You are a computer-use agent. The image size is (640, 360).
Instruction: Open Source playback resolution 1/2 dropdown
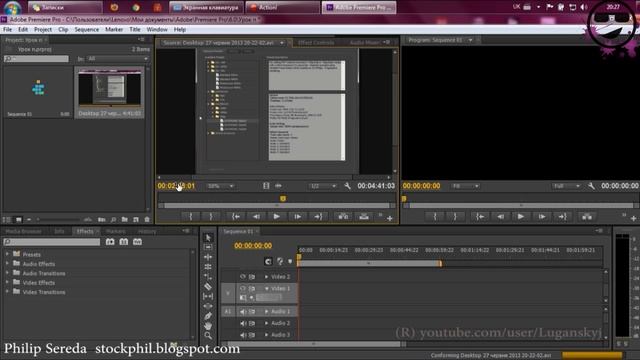point(323,186)
